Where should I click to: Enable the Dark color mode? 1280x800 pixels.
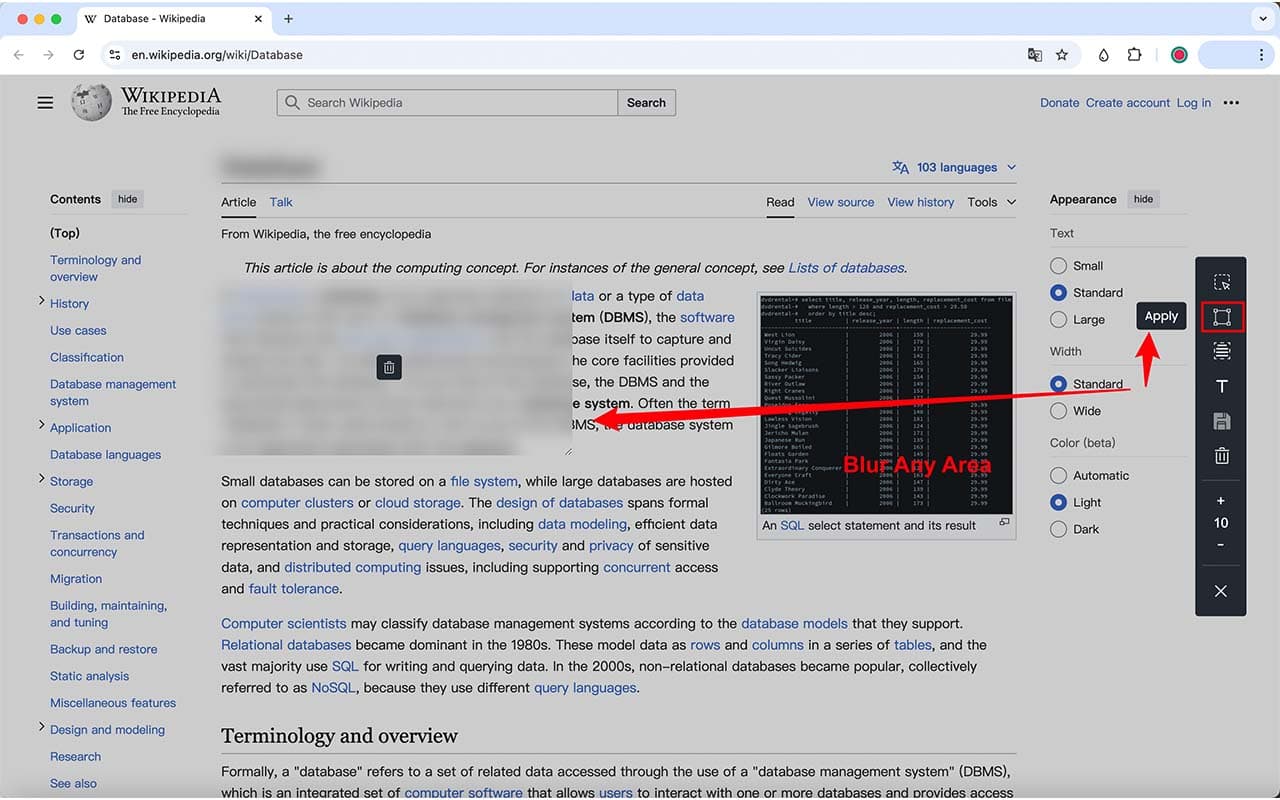tap(1058, 529)
